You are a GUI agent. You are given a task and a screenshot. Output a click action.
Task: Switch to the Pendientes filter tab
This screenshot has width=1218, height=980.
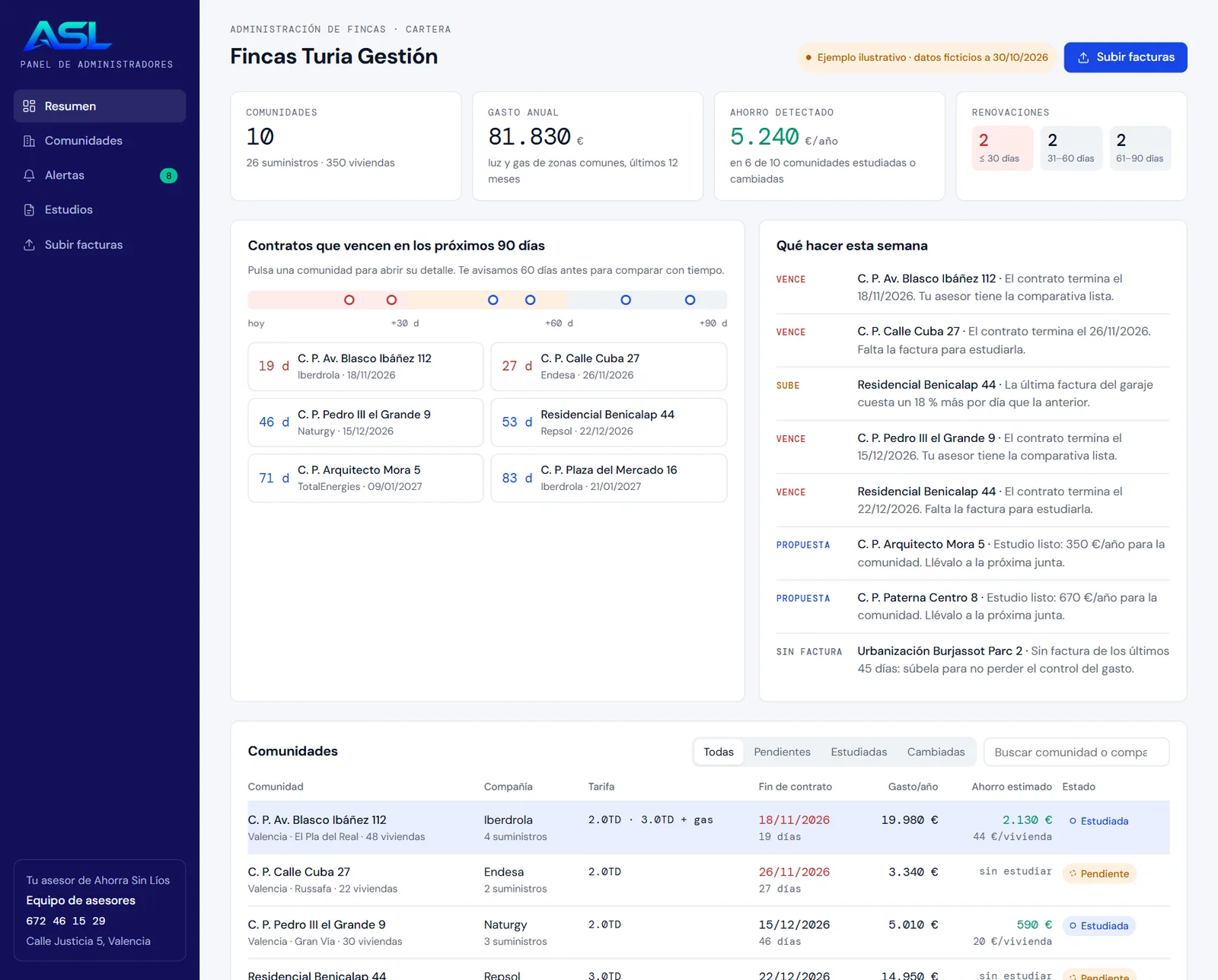click(x=782, y=752)
